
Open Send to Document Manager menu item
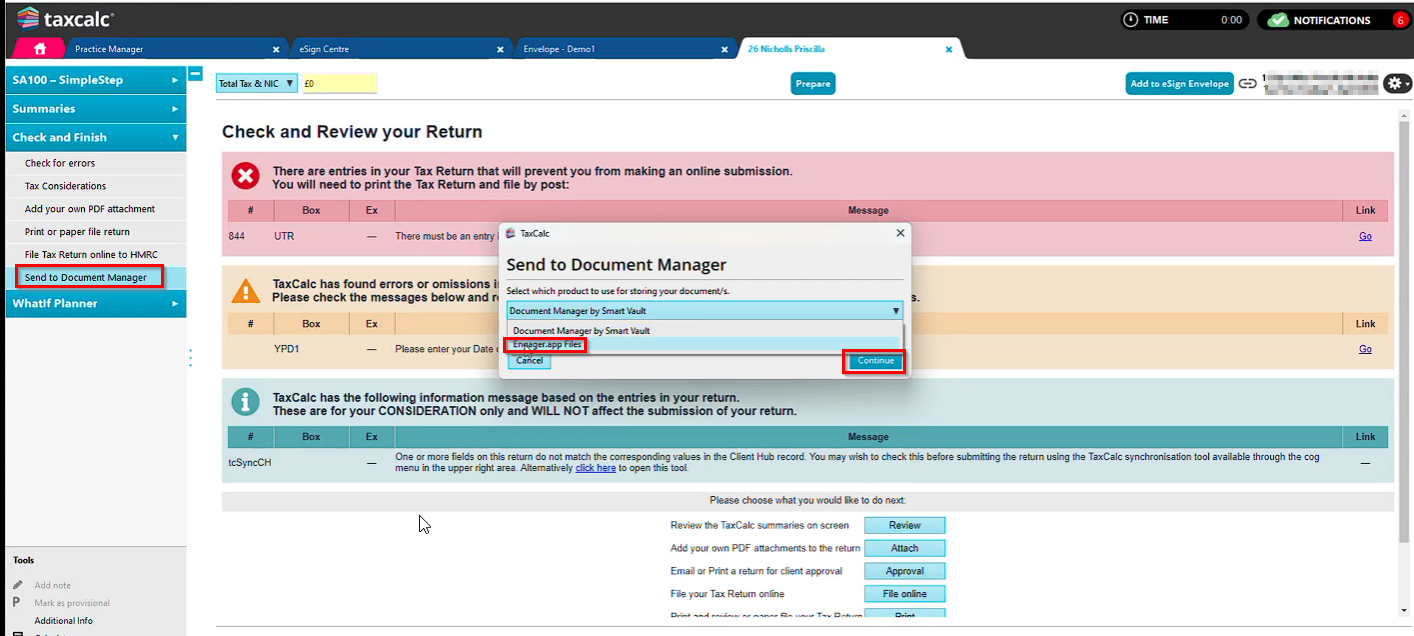[x=86, y=277]
